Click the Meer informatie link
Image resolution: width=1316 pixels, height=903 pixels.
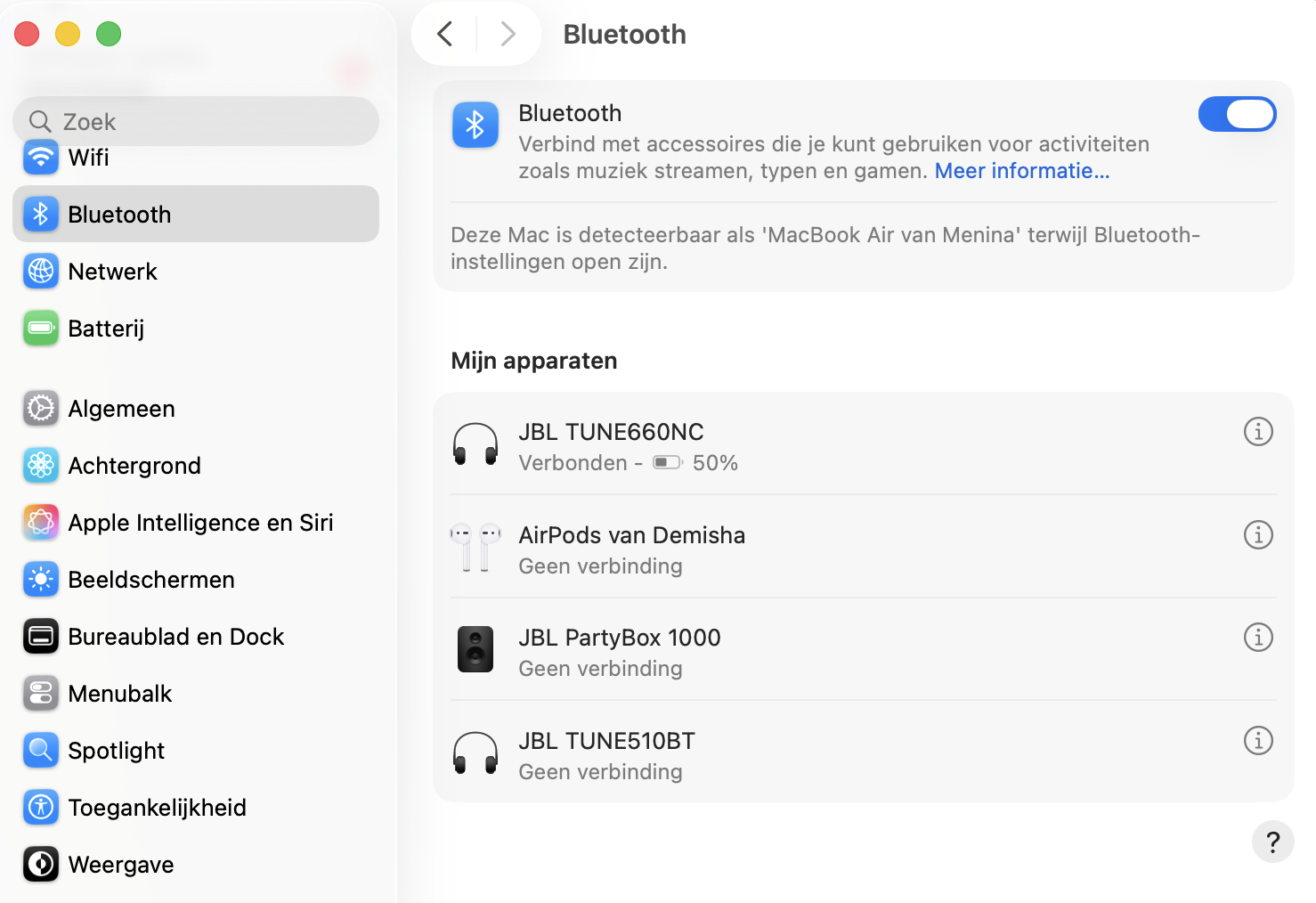(1021, 170)
